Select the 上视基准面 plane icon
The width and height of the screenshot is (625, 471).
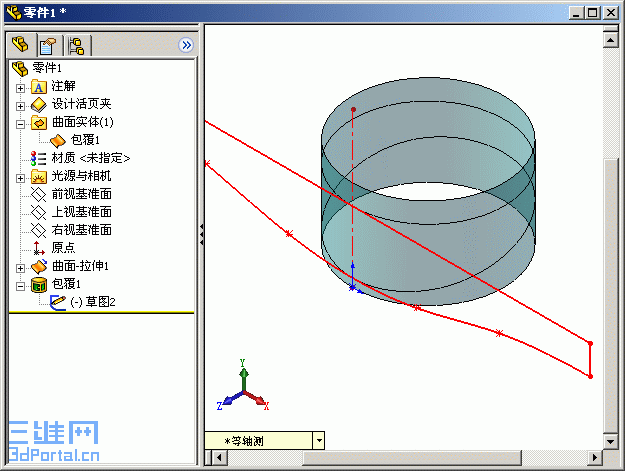pyautogui.click(x=39, y=212)
